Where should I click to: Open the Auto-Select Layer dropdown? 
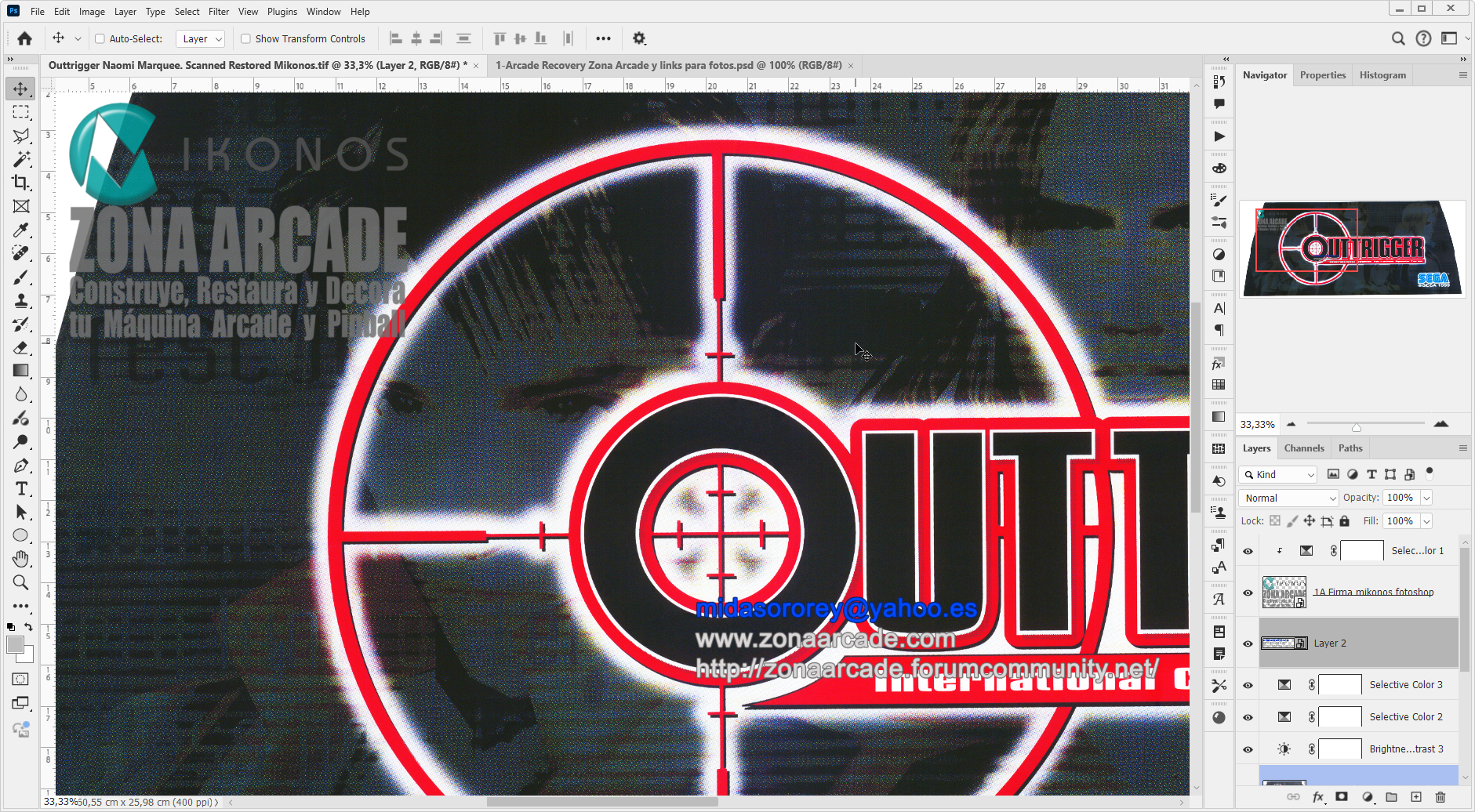(x=201, y=38)
